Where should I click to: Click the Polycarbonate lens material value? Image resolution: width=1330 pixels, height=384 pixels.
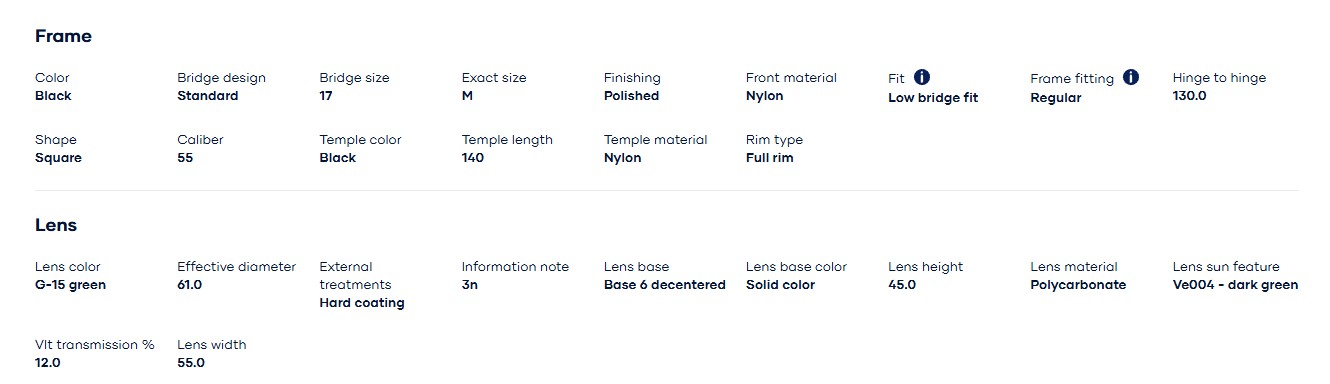pos(1078,285)
